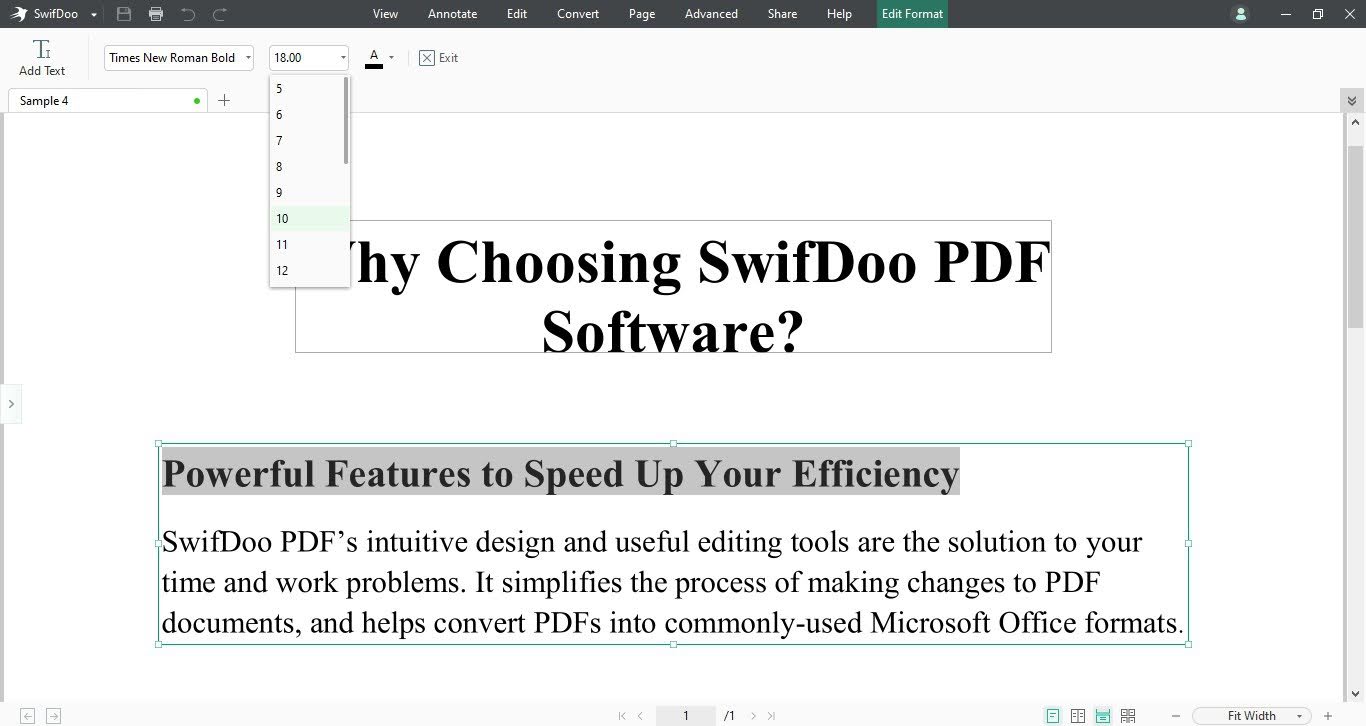This screenshot has height=726, width=1366.
Task: Click the Undo arrow
Action: [x=188, y=14]
